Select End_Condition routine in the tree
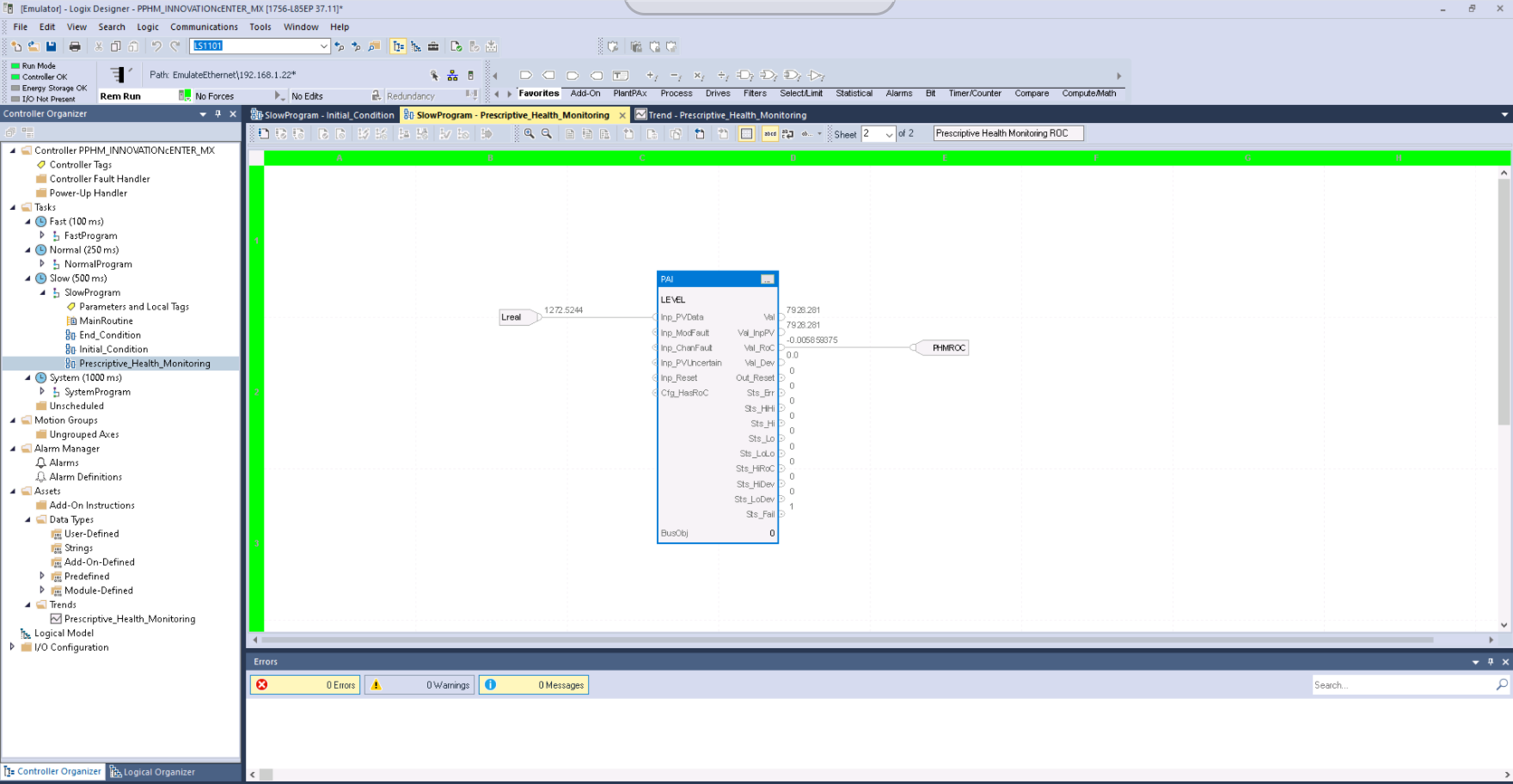Viewport: 1513px width, 784px height. click(110, 335)
